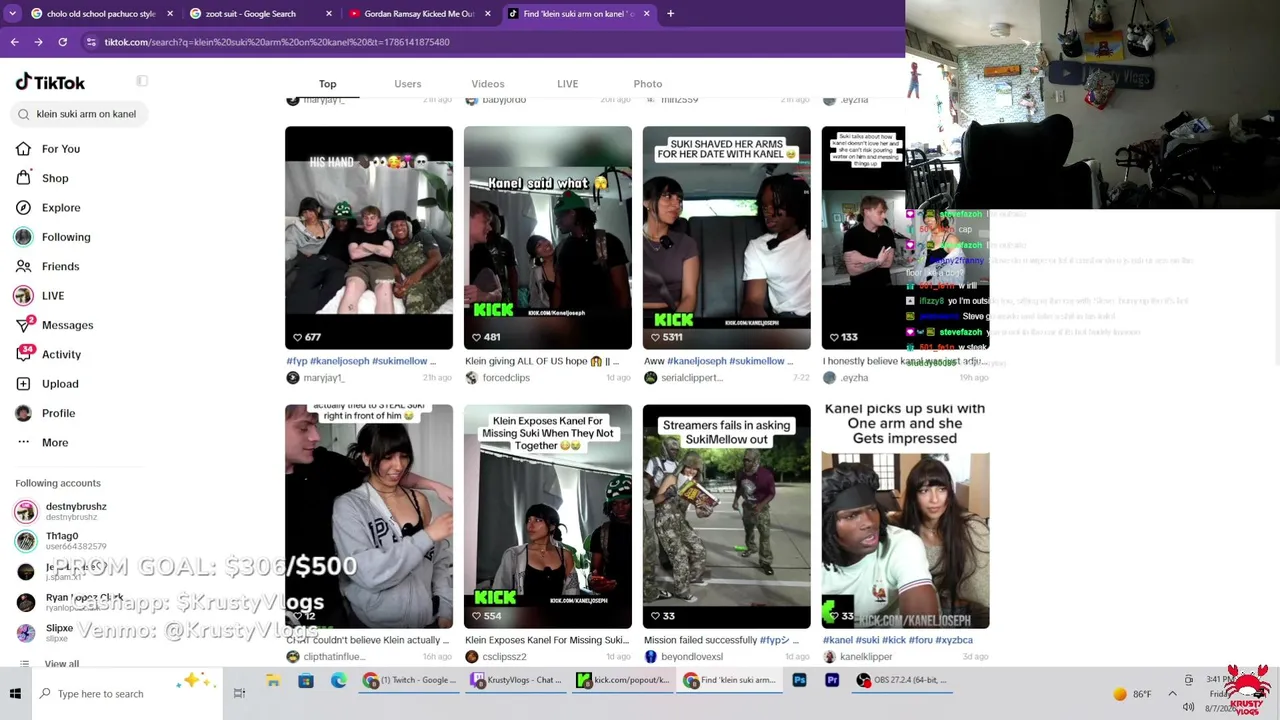Open the 'actually tried to STEAL Suki' video thumbnail

click(x=369, y=517)
